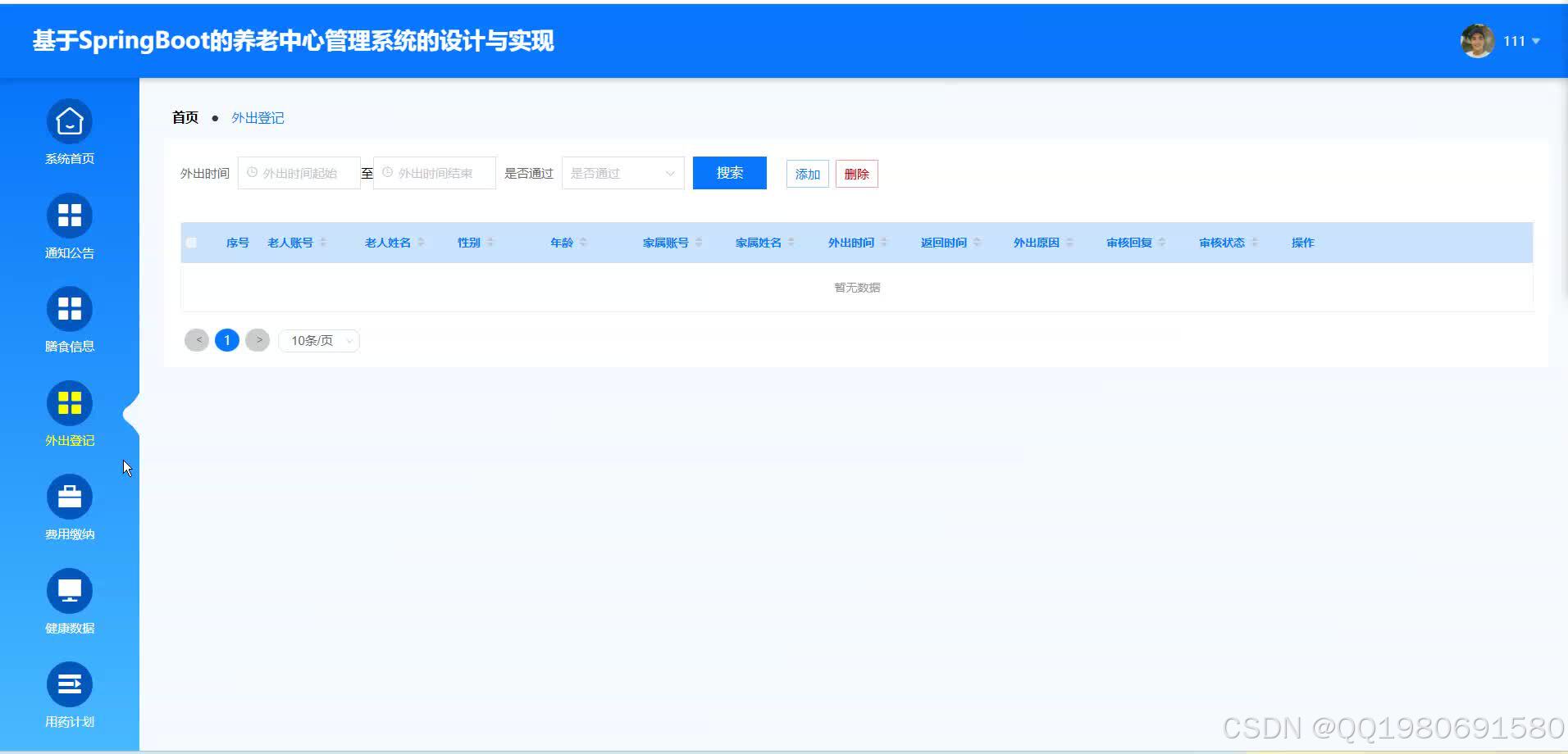Select 外出登记 breadcrumb item
Screen dimensions: 1568x754
(x=257, y=117)
